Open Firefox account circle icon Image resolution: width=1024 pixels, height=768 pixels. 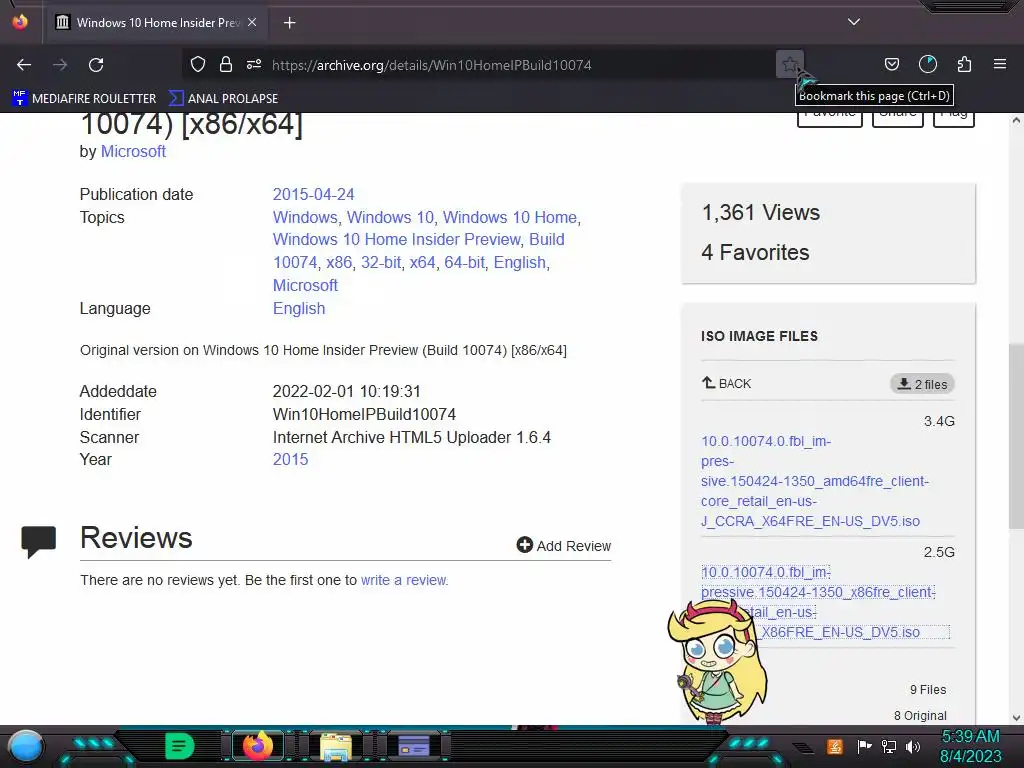pos(928,64)
